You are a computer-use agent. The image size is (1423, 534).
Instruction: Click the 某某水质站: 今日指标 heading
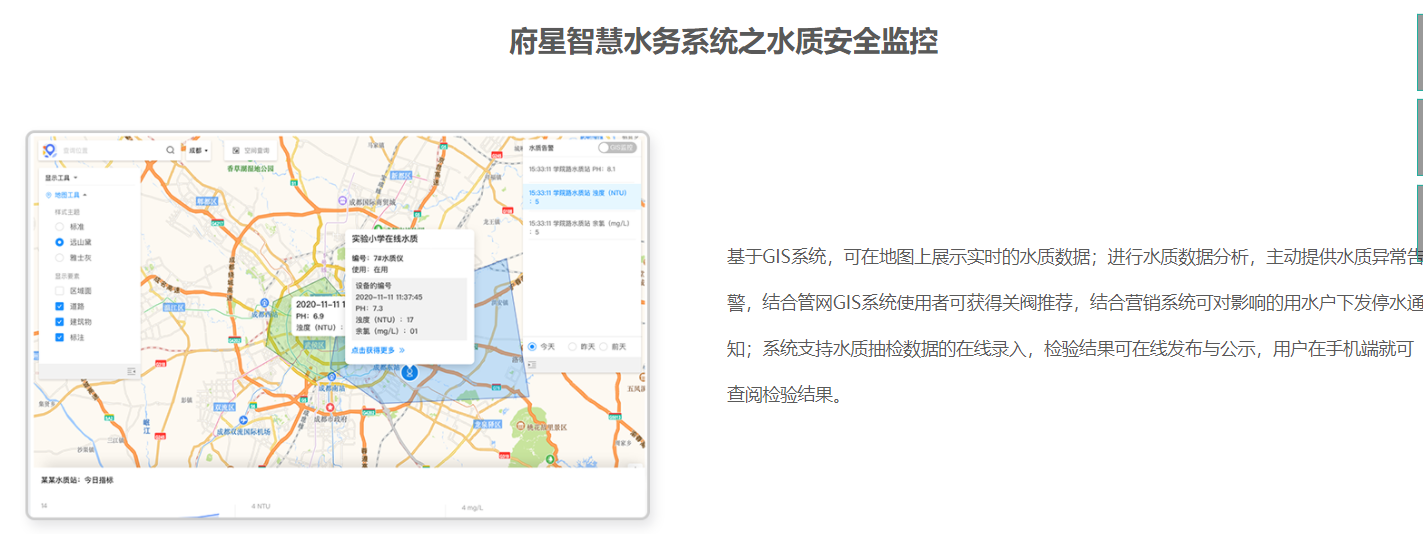[x=77, y=480]
